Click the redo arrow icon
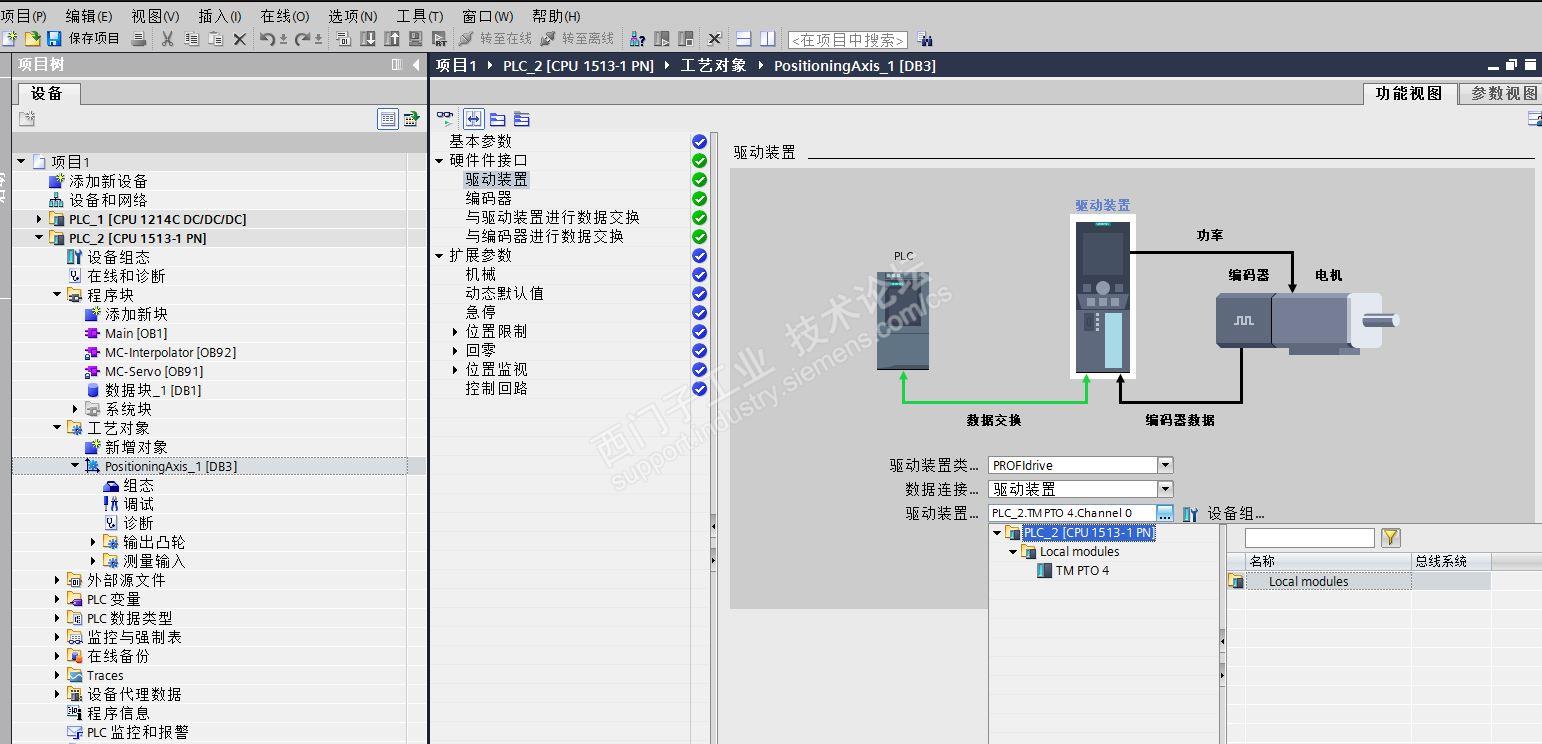This screenshot has height=744, width=1542. click(302, 39)
